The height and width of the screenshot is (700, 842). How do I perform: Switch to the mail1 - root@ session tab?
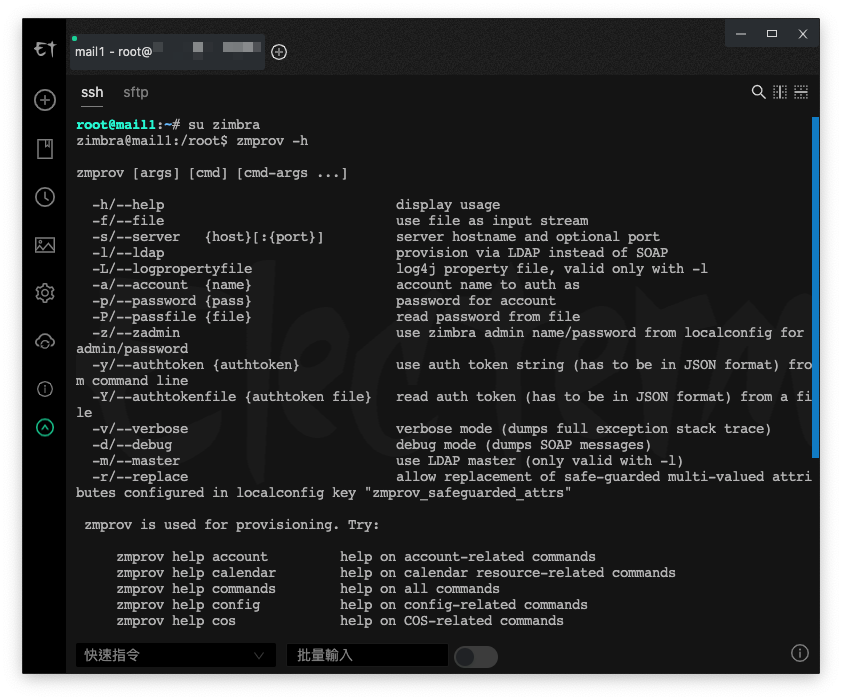(168, 52)
